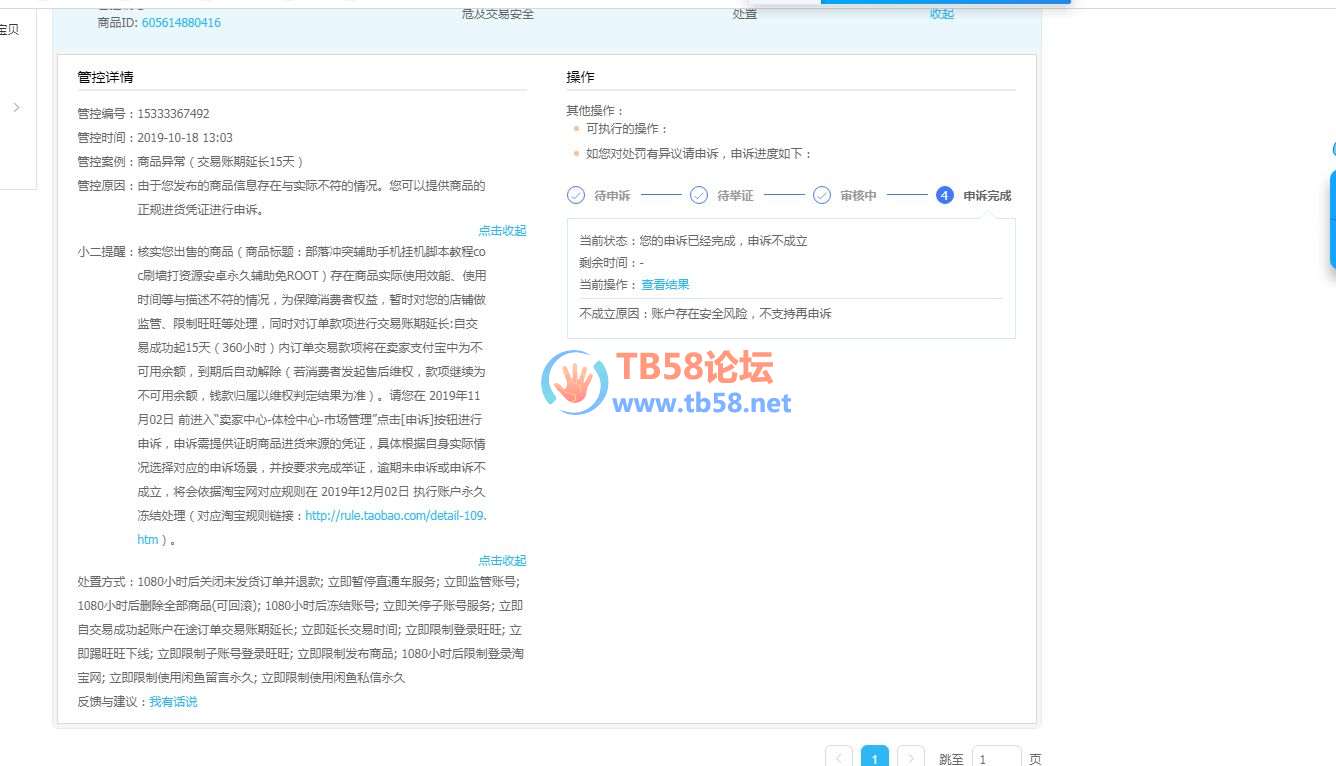
Task: Open the 我有话说 feedback link
Action: coord(173,702)
